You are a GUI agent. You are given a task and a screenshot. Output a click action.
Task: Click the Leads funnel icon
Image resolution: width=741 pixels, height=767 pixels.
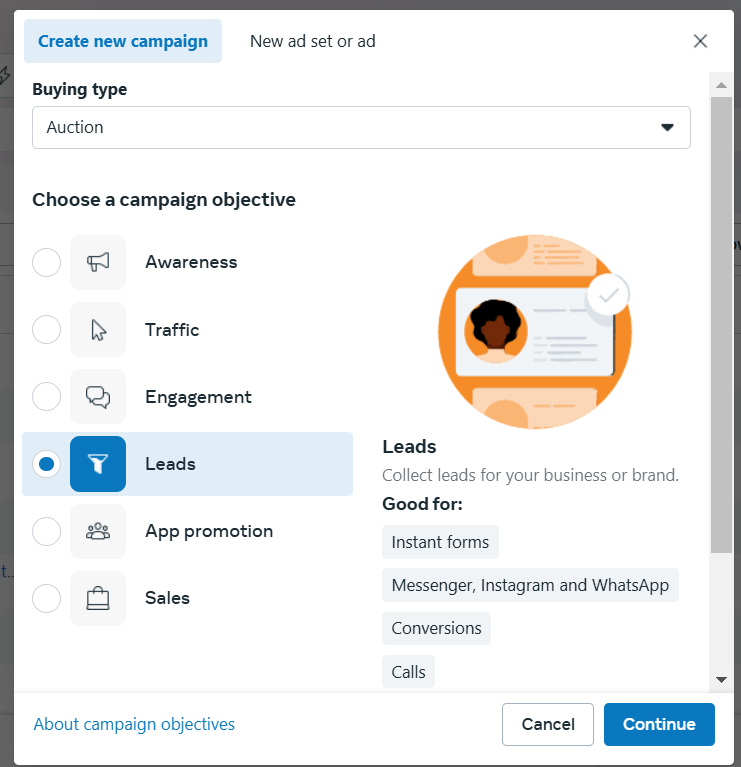coord(98,464)
